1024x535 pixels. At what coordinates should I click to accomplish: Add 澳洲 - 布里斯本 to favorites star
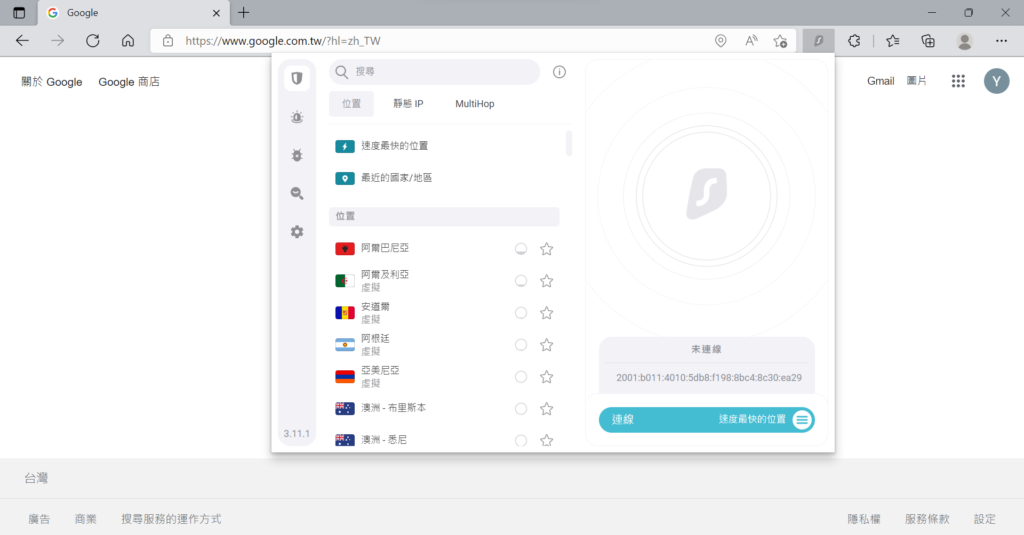pyautogui.click(x=547, y=409)
